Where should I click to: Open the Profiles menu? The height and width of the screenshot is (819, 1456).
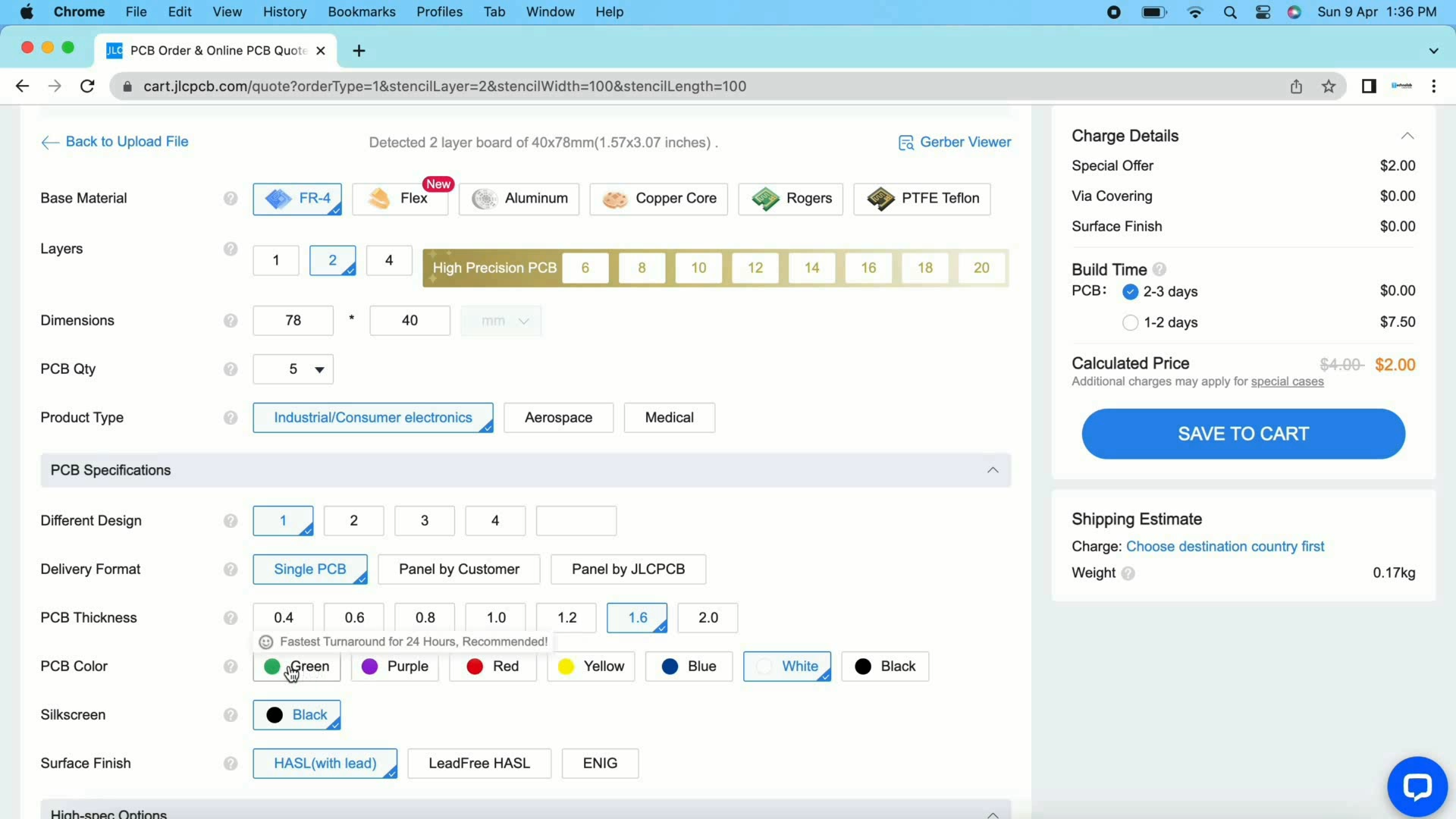click(x=439, y=12)
